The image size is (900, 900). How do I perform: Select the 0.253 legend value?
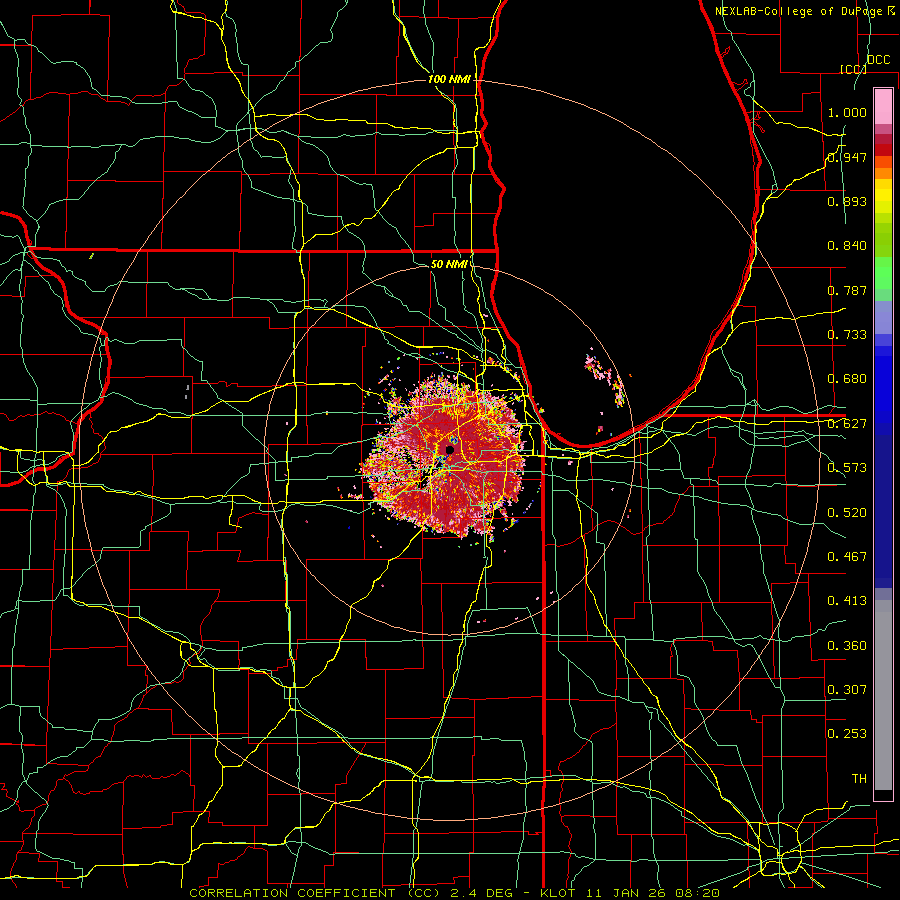tap(847, 734)
